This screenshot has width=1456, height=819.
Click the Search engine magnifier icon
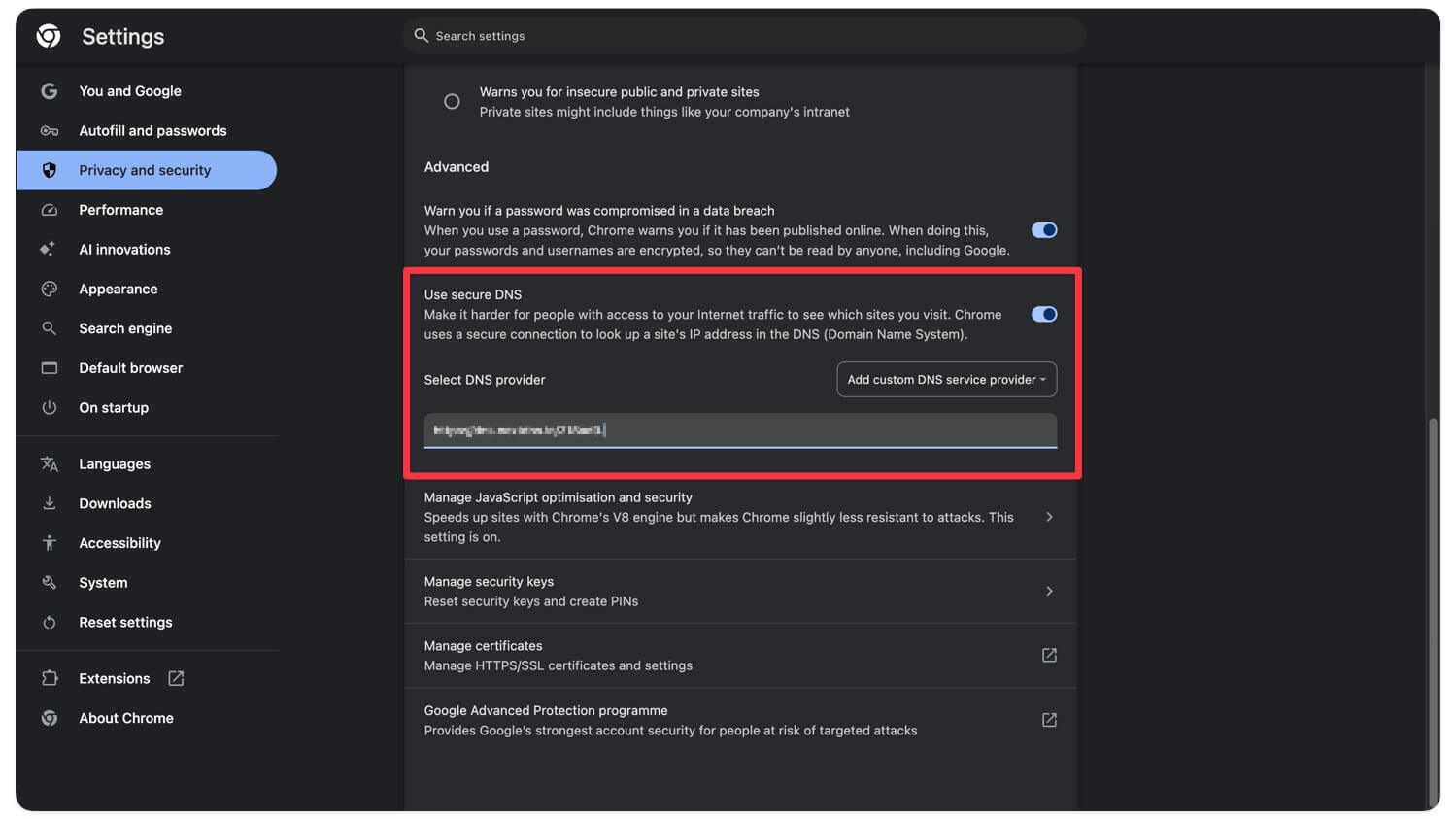click(x=49, y=328)
